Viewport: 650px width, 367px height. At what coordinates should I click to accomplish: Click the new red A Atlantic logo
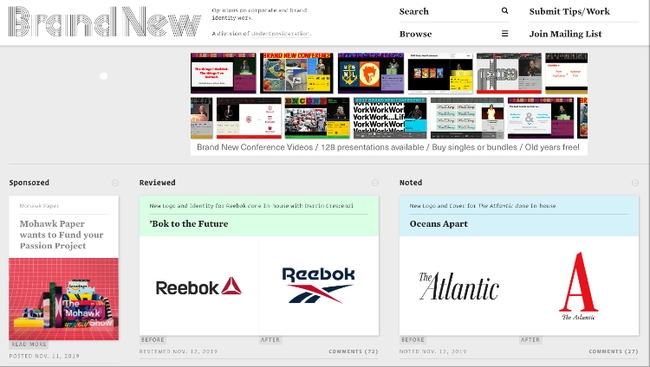click(578, 286)
